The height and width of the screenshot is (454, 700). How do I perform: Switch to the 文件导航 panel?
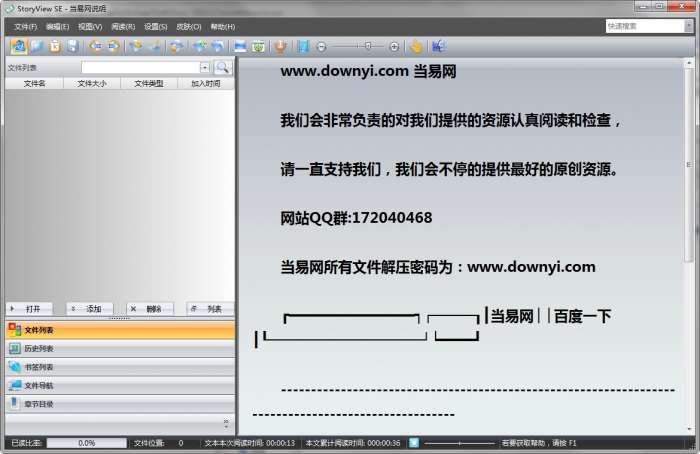pyautogui.click(x=120, y=385)
